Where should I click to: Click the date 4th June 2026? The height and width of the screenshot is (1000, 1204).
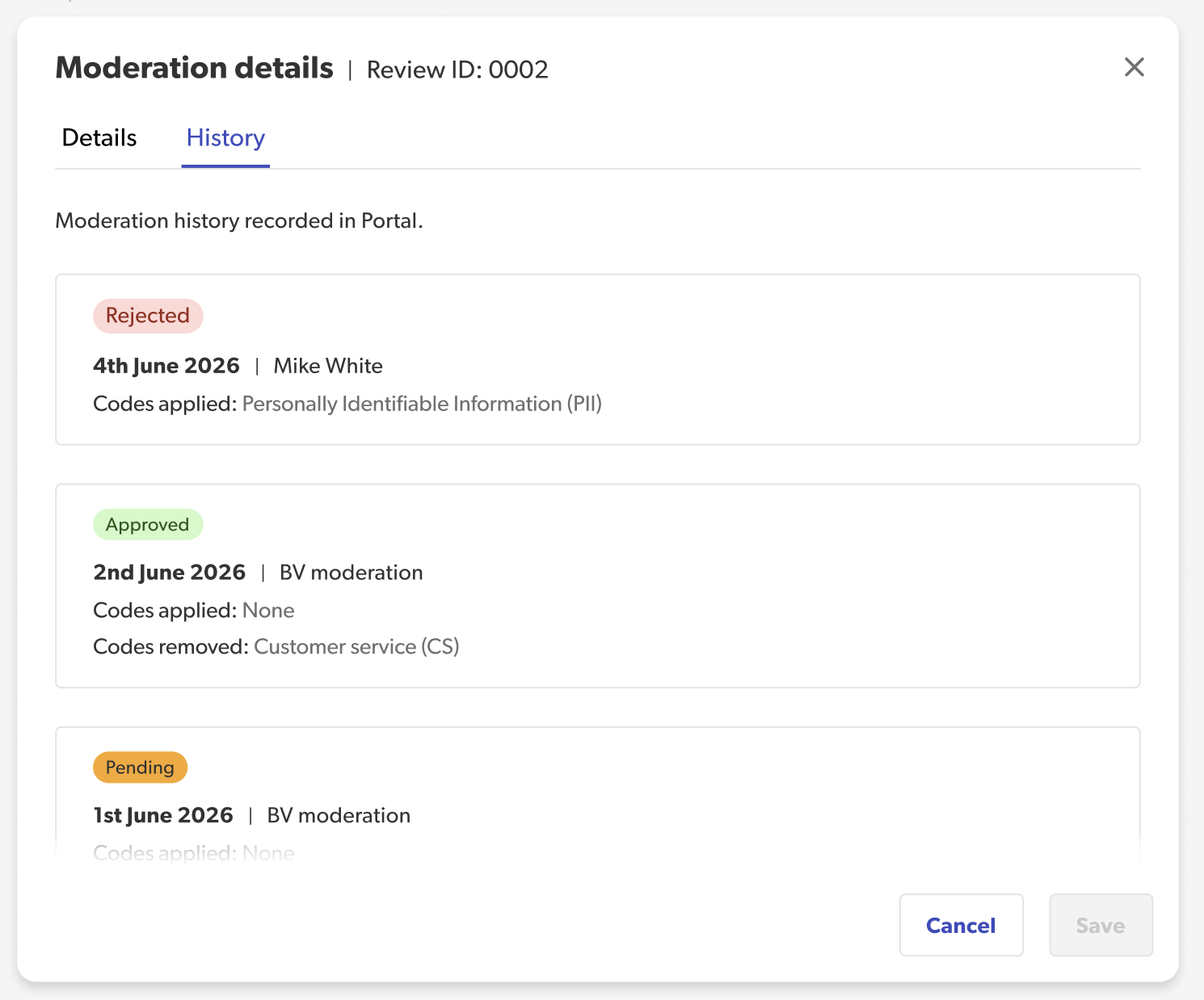(x=166, y=366)
